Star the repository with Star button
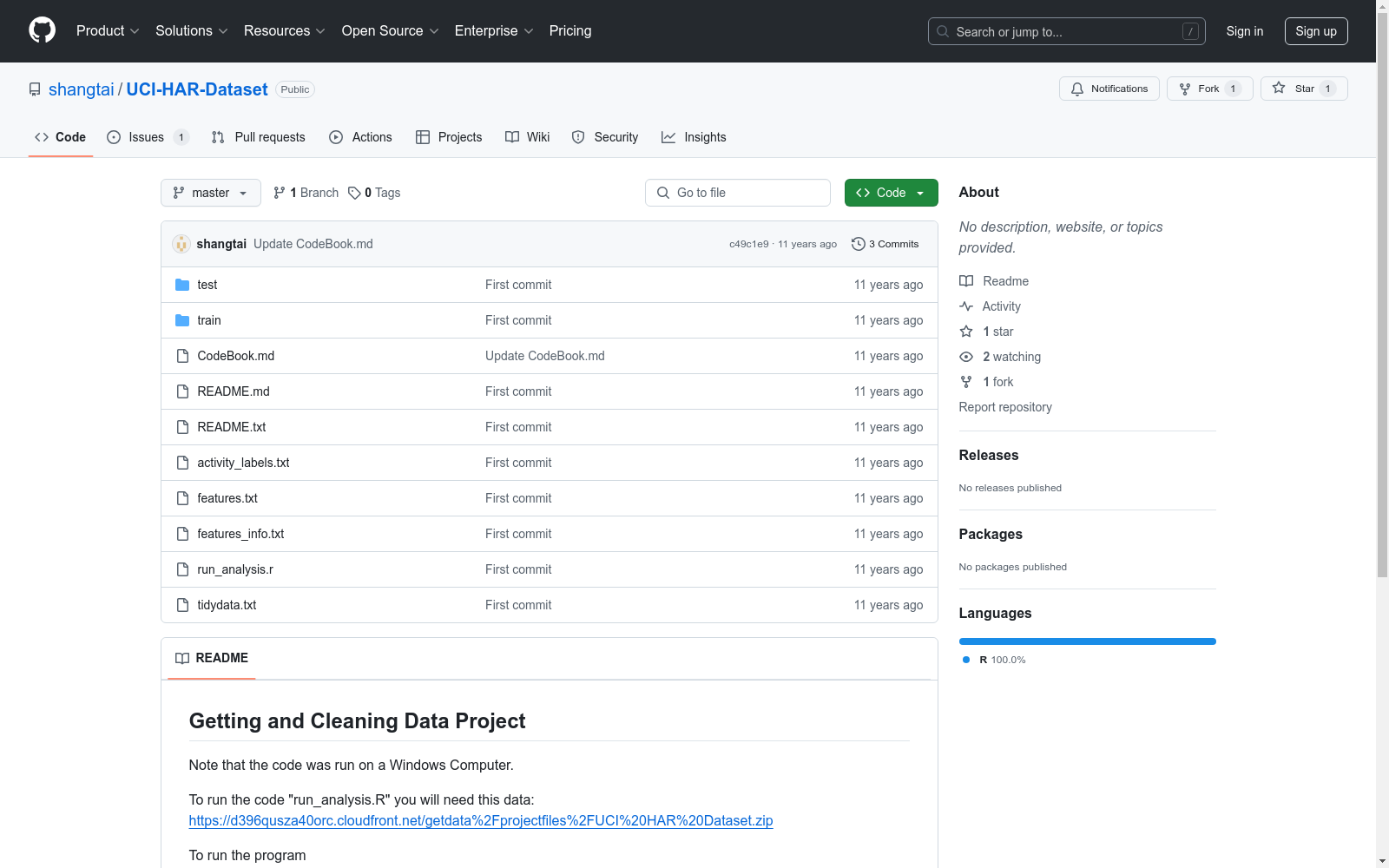Image resolution: width=1389 pixels, height=868 pixels. [1304, 89]
